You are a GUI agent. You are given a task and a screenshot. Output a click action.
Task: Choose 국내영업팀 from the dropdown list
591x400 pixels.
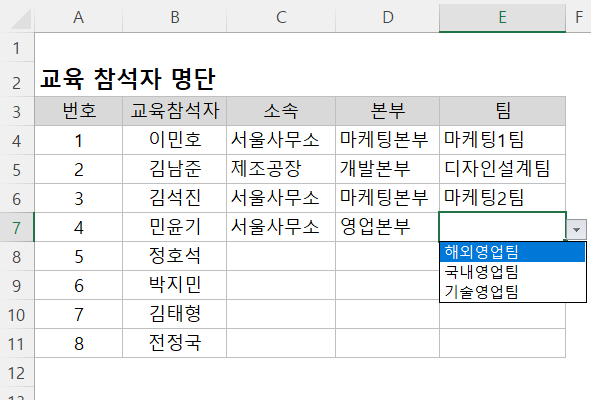[512, 272]
